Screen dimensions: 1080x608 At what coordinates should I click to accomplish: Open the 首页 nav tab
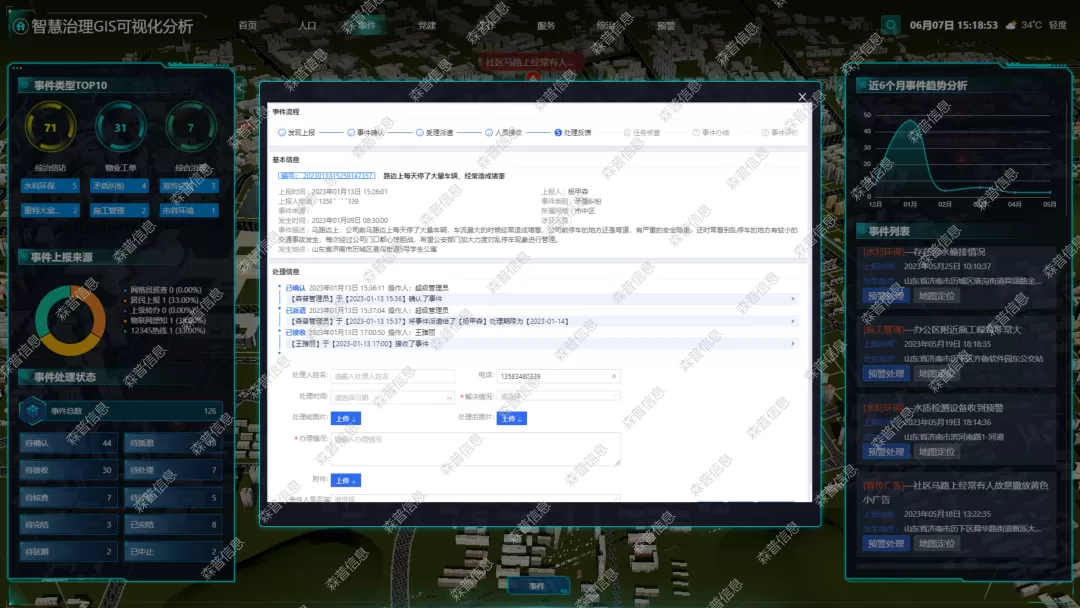tap(248, 25)
